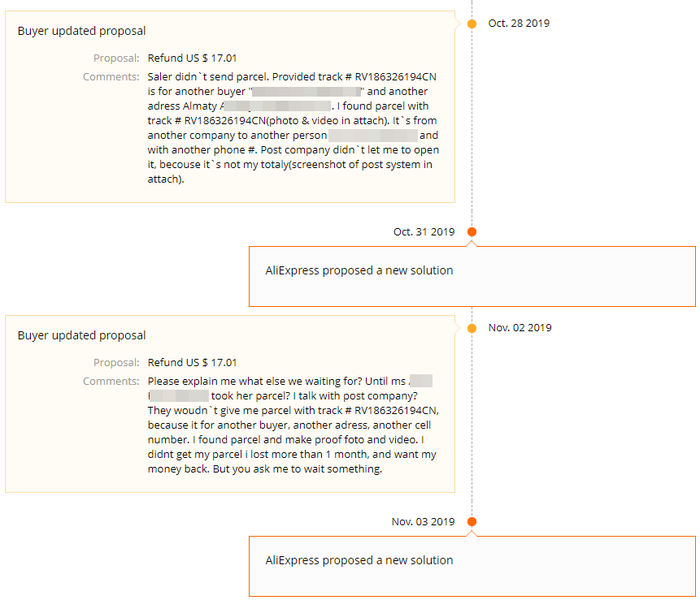Click the "Proposal:" label in the Nov. 02 card
The height and width of the screenshot is (600, 700).
pos(116,362)
